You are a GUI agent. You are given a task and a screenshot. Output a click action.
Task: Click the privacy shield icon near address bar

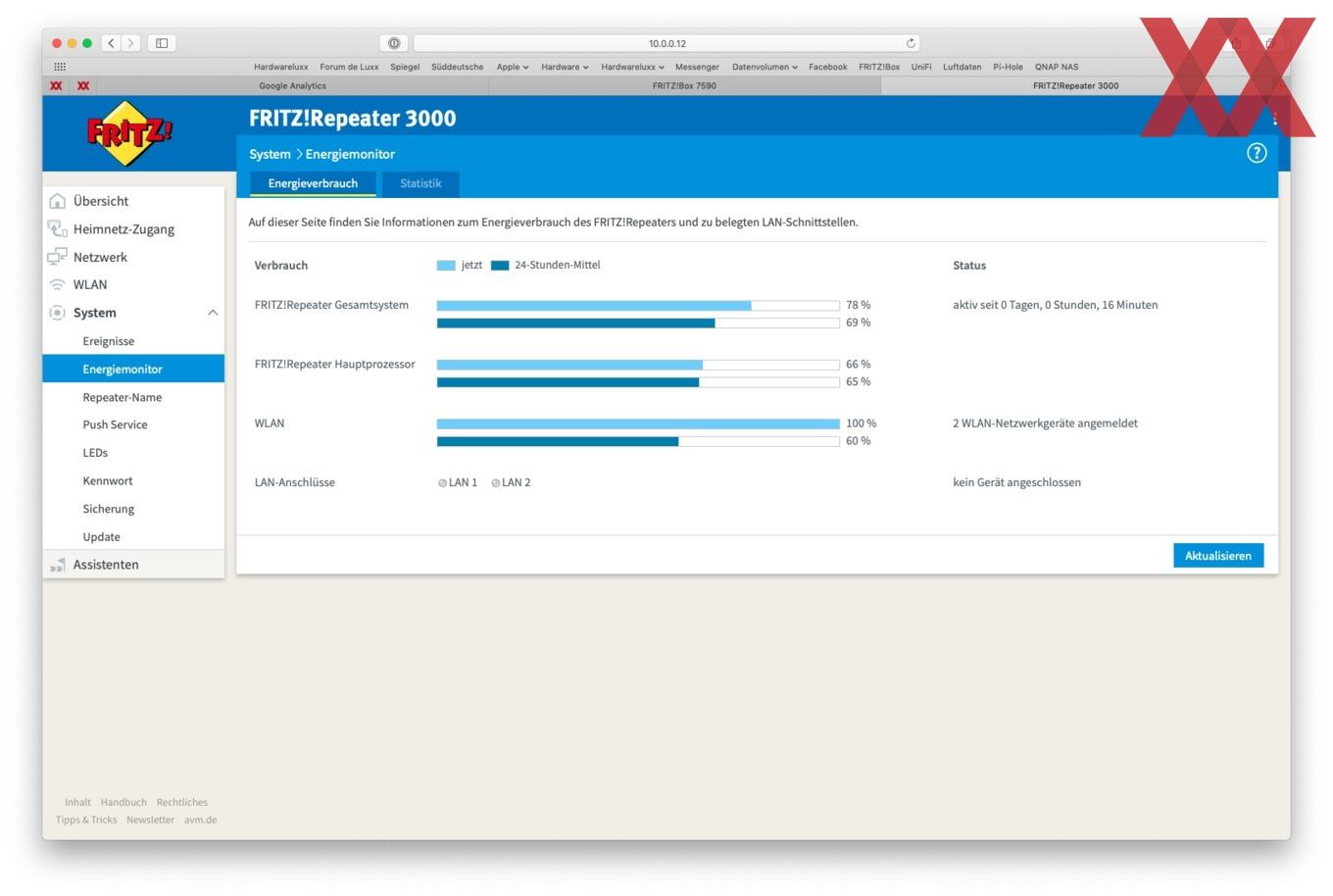pyautogui.click(x=393, y=43)
